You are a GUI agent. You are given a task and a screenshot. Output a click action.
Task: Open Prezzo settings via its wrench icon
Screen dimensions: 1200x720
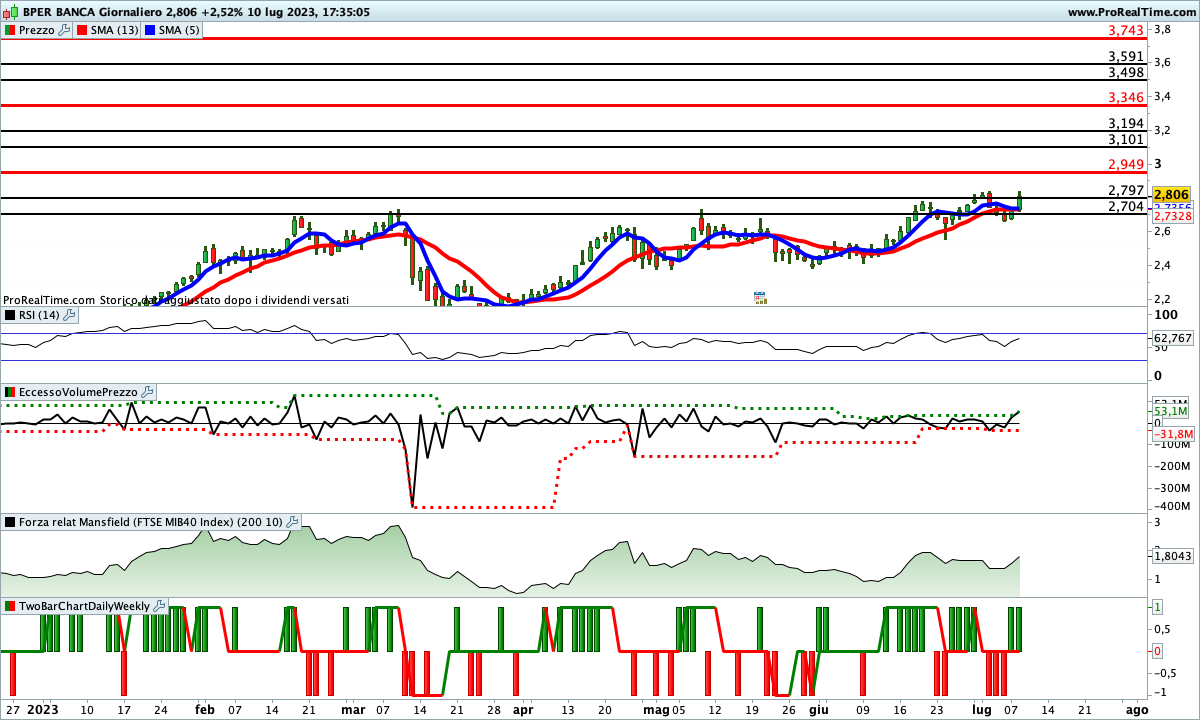[x=64, y=30]
